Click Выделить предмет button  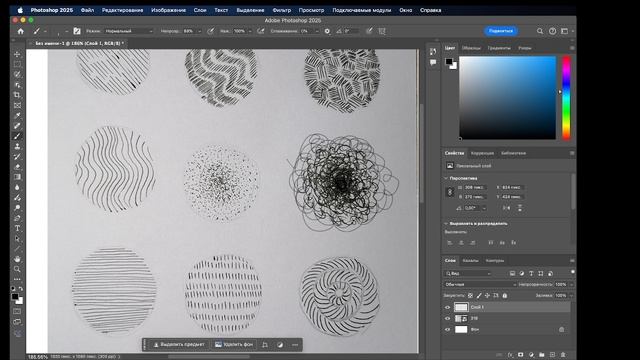coord(179,344)
